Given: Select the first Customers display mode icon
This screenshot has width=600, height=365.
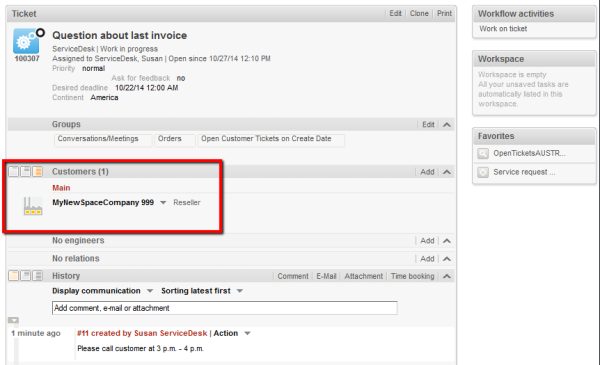Looking at the screenshot, I should coord(14,171).
